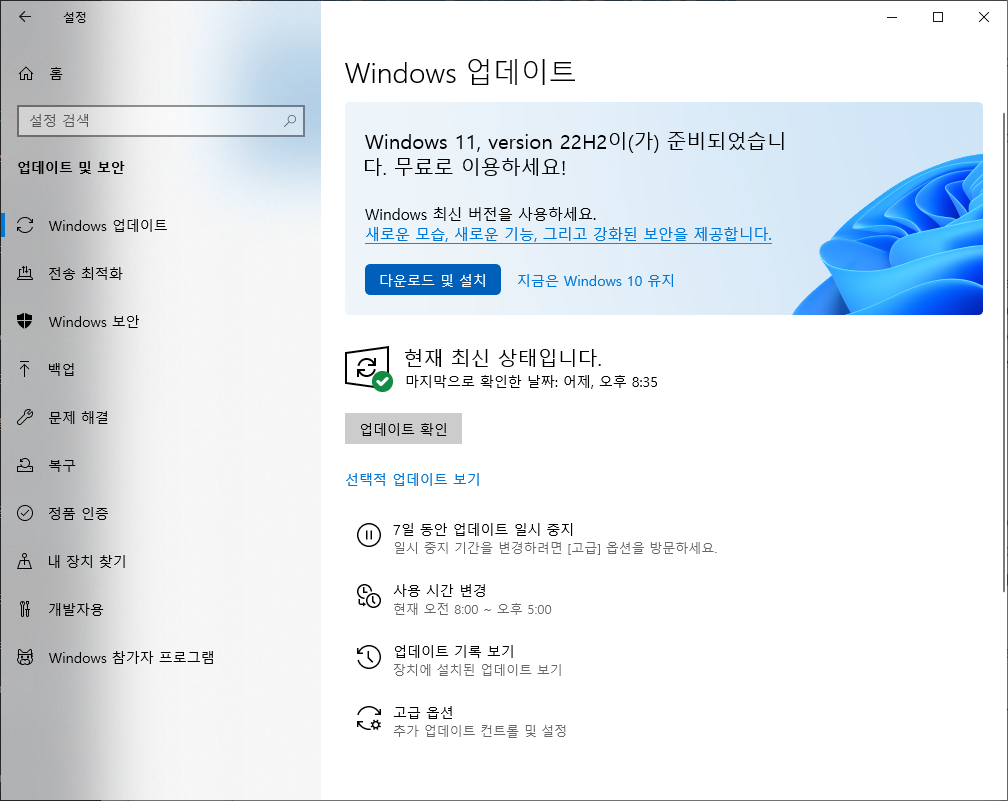1008x801 pixels.
Task: Click the 문제 해결 wrench icon
Action: [25, 417]
